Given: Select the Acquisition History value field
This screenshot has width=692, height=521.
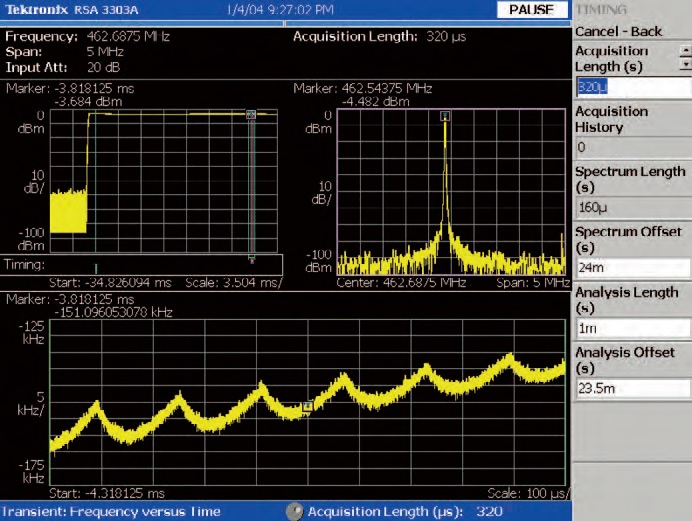Looking at the screenshot, I should point(632,147).
